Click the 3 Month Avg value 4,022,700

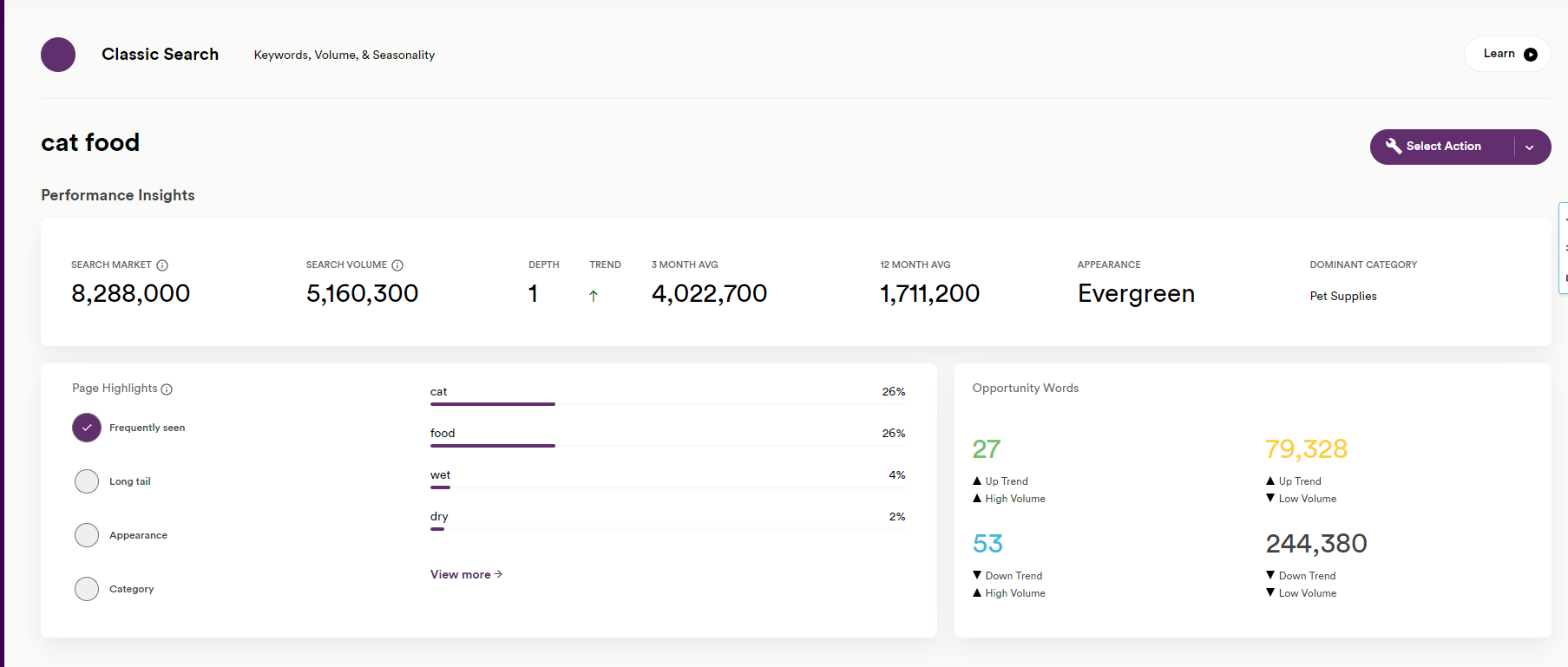tap(709, 294)
